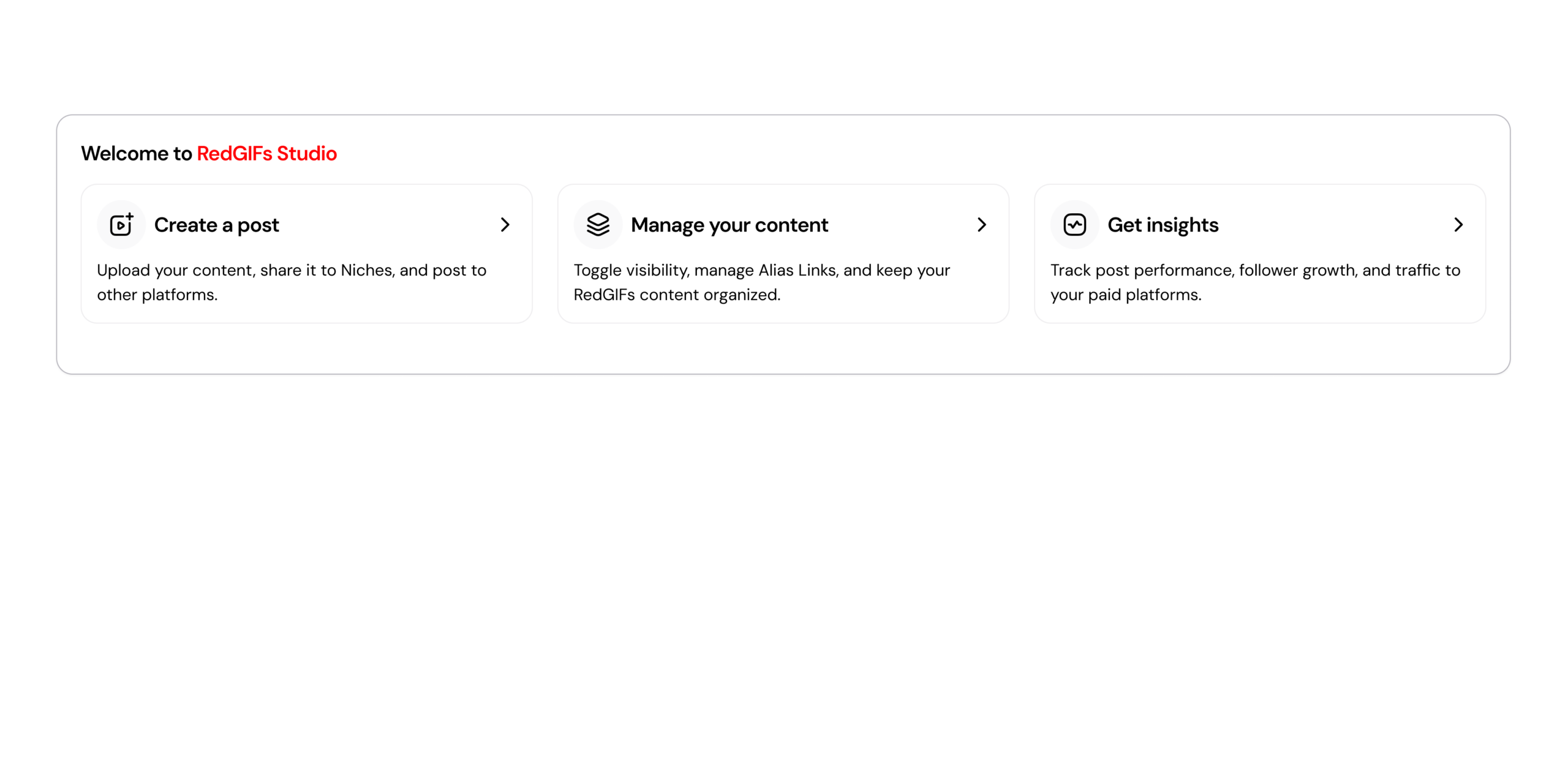The height and width of the screenshot is (784, 1568).
Task: Click the word "Niches" in the description
Action: [367, 270]
